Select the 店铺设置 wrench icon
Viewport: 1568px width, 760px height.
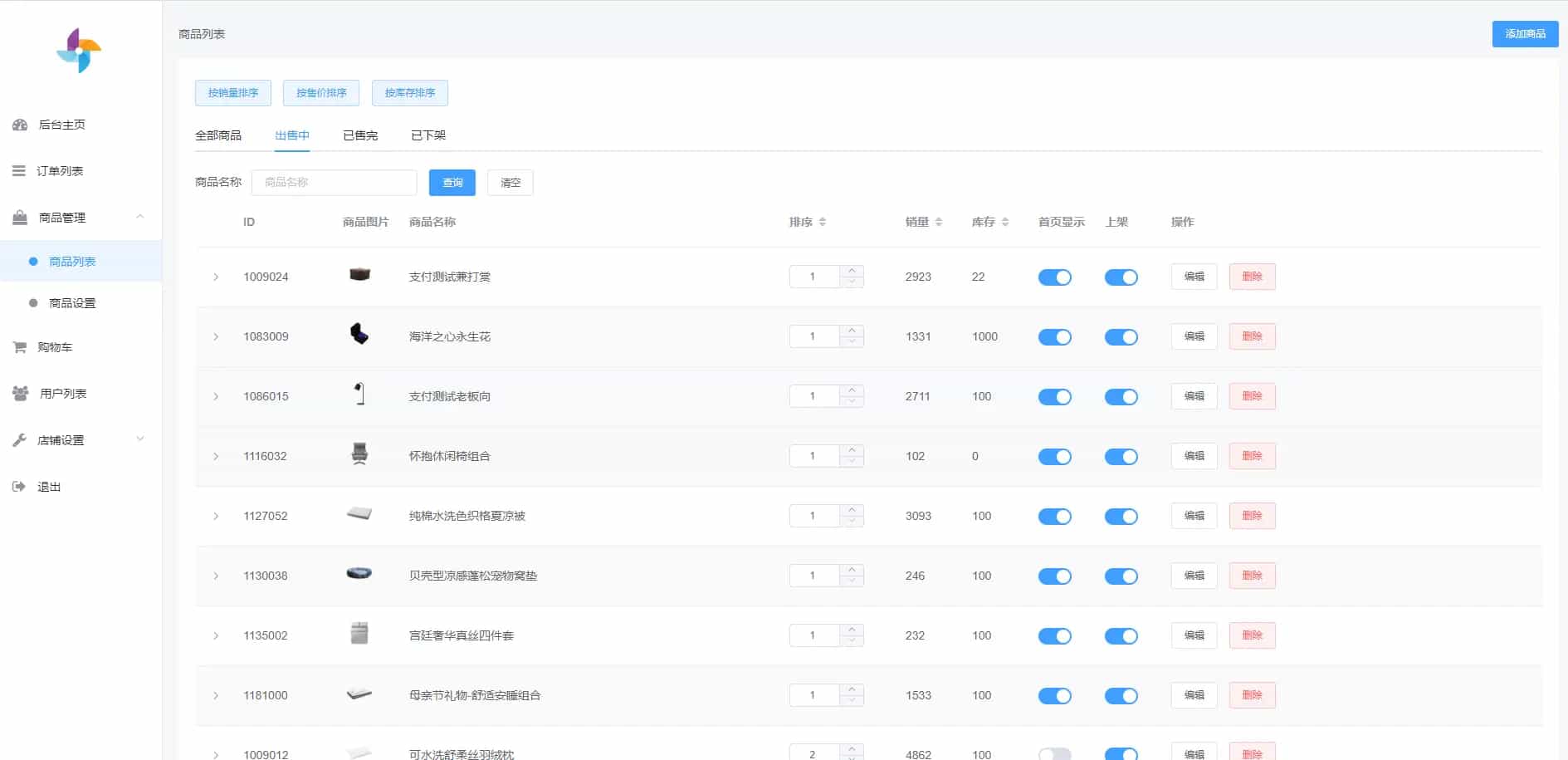click(x=19, y=439)
